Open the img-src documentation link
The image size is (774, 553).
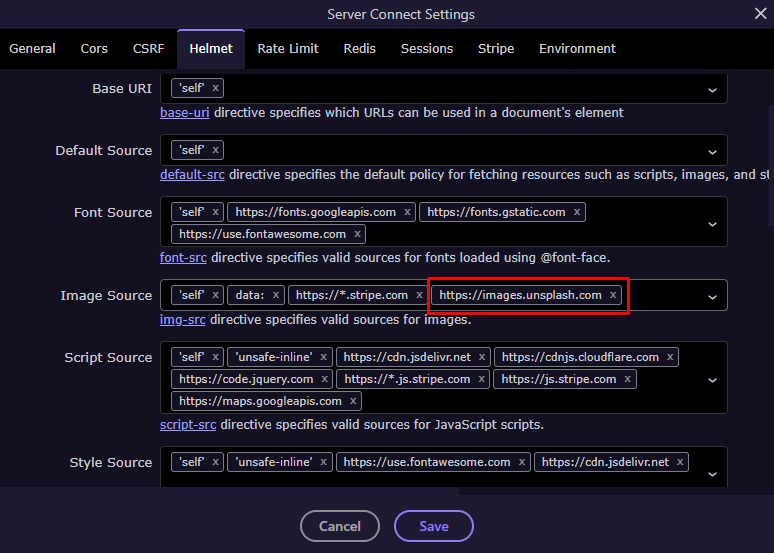click(183, 320)
